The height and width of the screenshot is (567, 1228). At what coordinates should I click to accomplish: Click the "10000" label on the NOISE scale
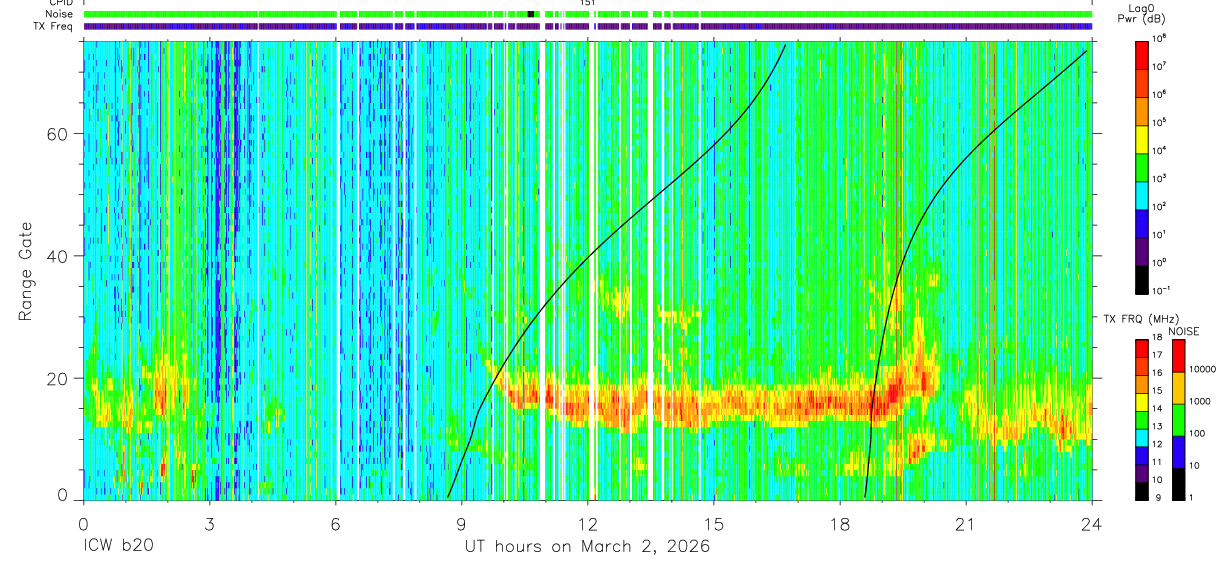tap(1202, 370)
